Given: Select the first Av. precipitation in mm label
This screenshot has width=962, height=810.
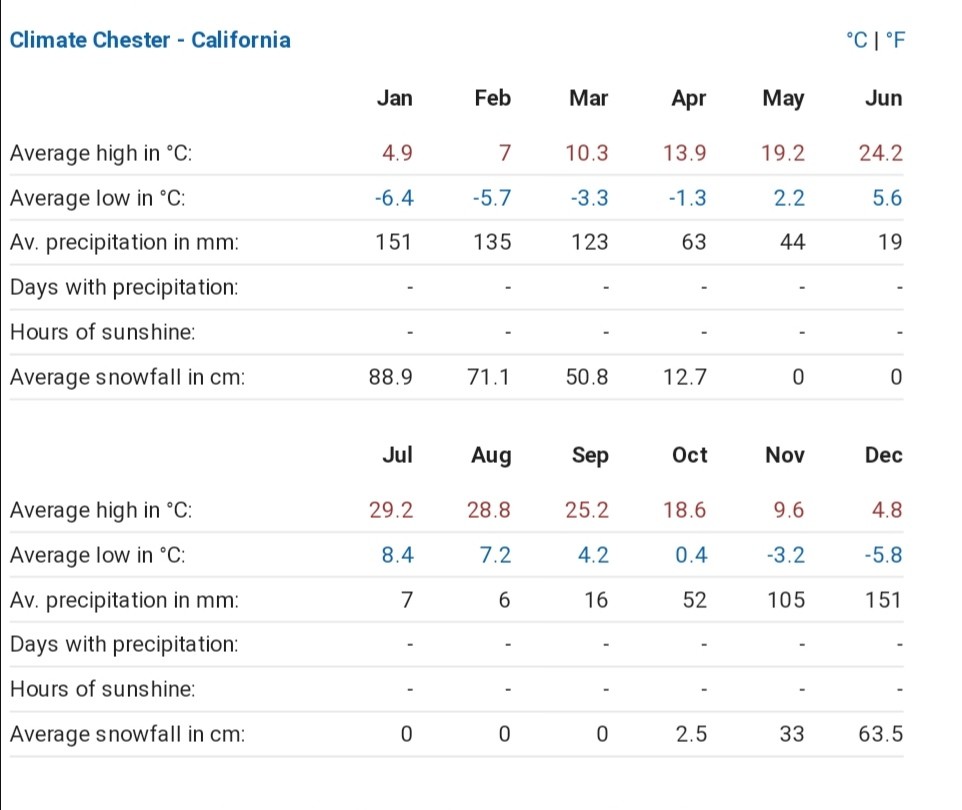Looking at the screenshot, I should click(125, 242).
